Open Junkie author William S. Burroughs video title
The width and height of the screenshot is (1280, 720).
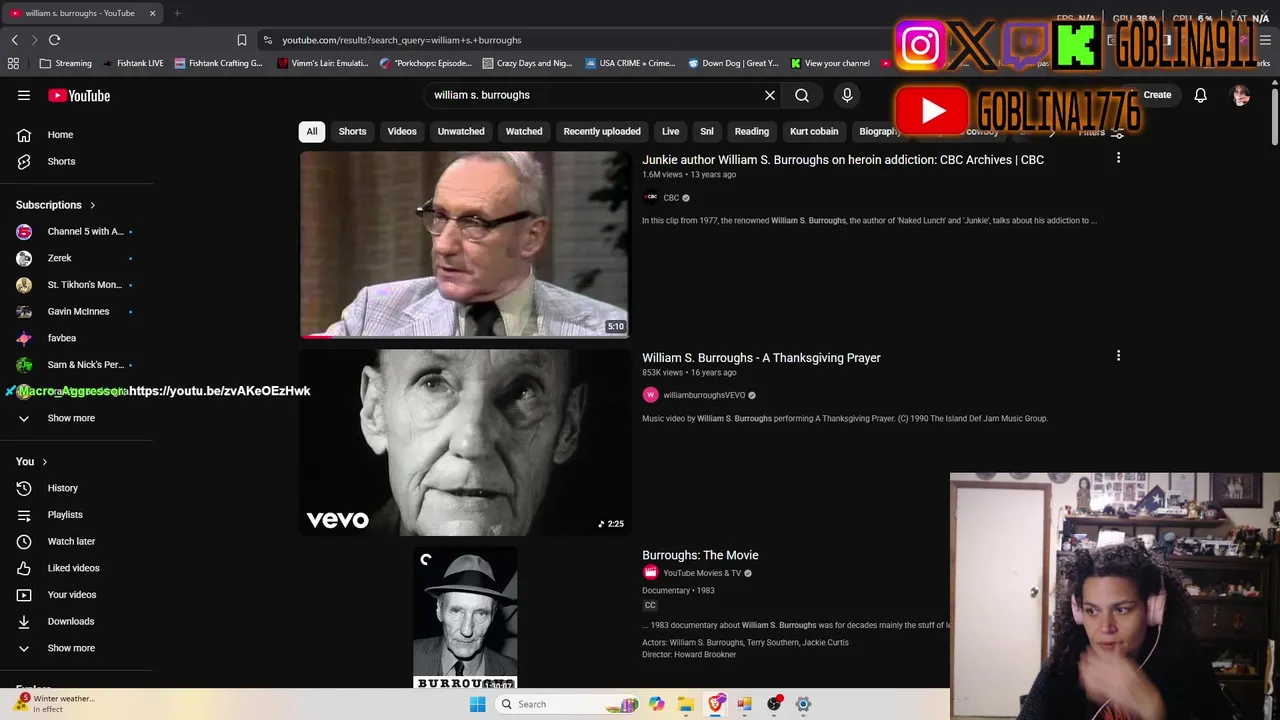click(843, 160)
